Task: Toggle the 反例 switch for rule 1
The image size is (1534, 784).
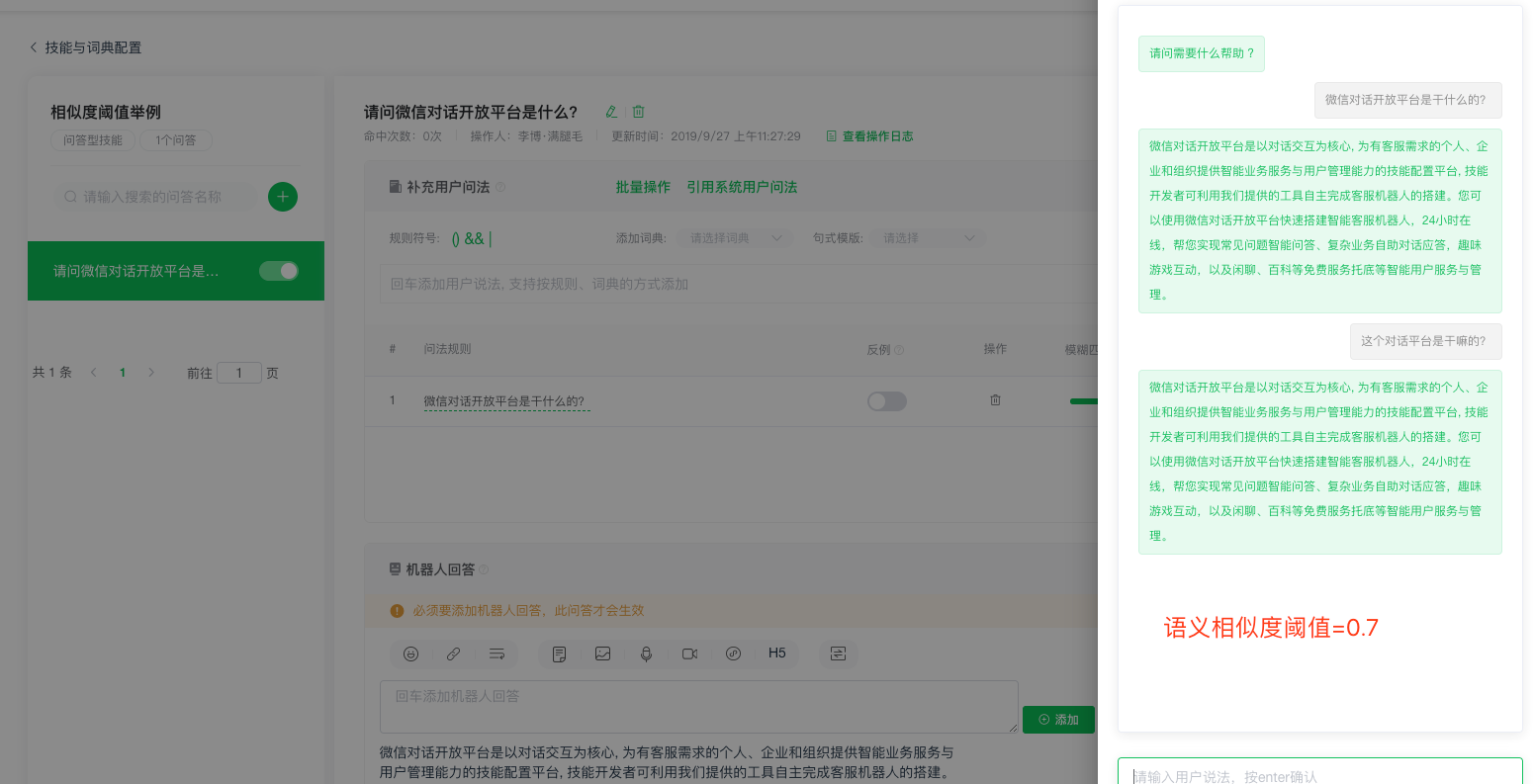Action: point(887,401)
